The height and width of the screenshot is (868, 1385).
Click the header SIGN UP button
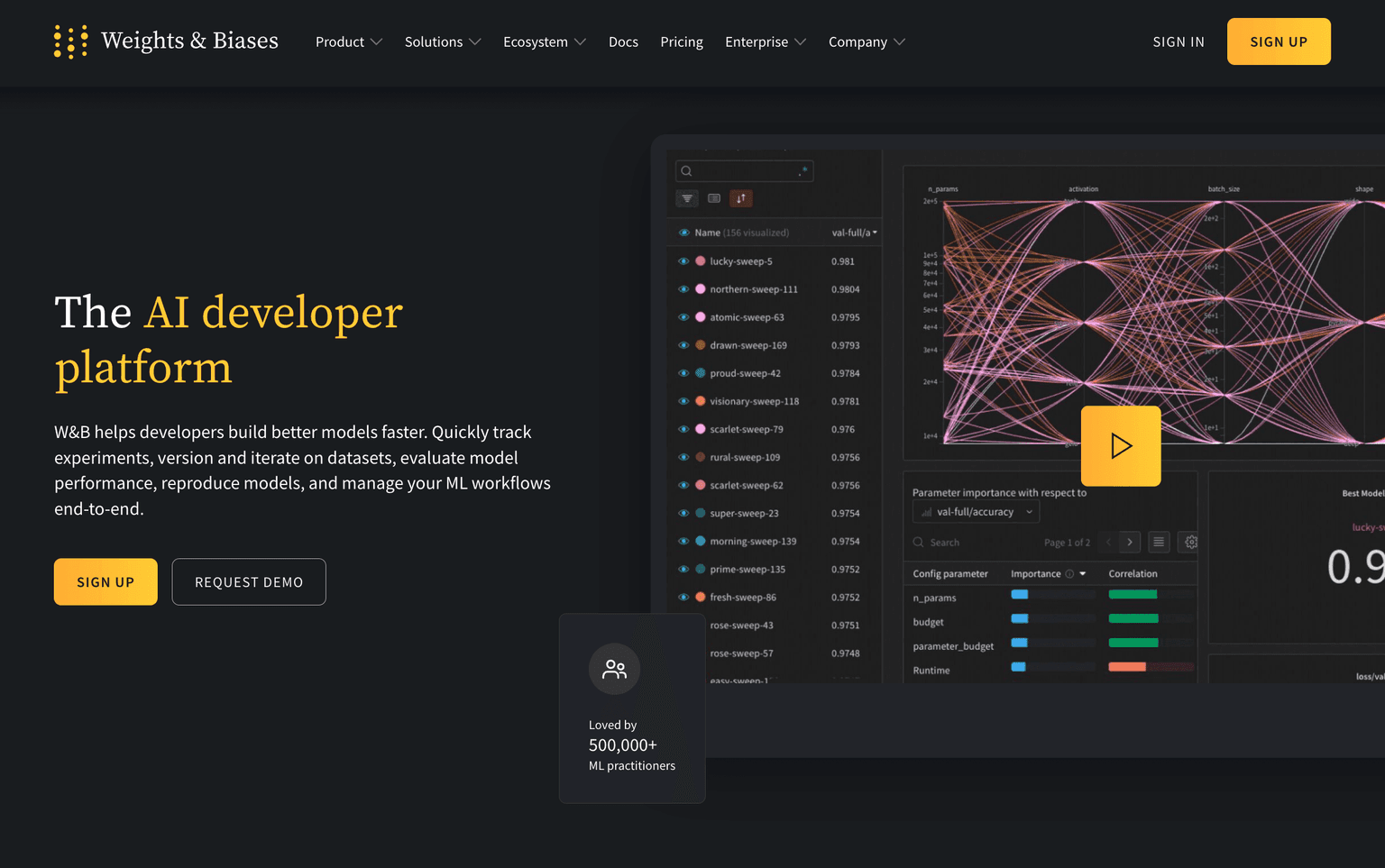pyautogui.click(x=1279, y=41)
